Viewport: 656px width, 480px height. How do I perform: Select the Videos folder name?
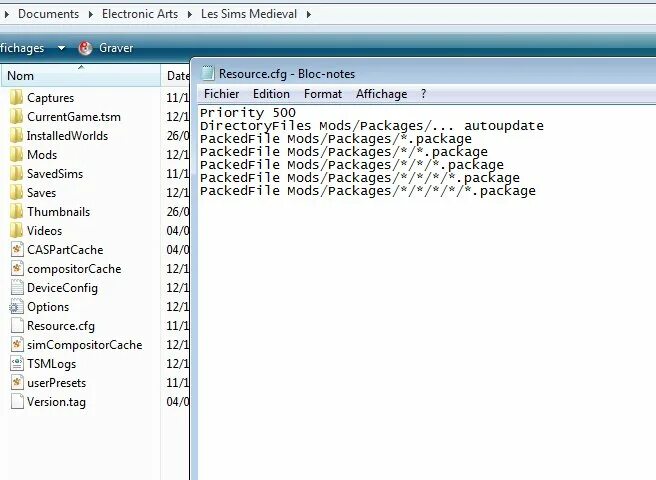click(x=44, y=231)
